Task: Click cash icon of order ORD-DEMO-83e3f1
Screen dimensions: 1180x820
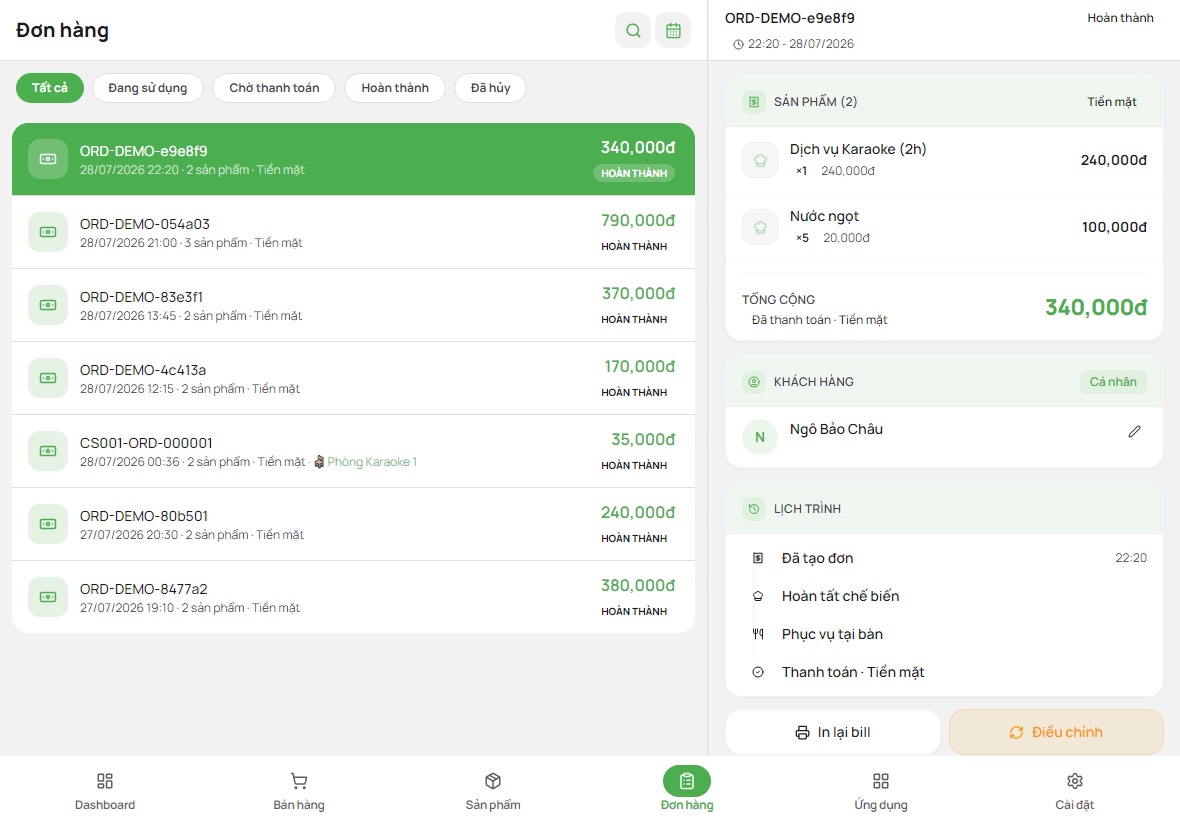Action: [48, 305]
